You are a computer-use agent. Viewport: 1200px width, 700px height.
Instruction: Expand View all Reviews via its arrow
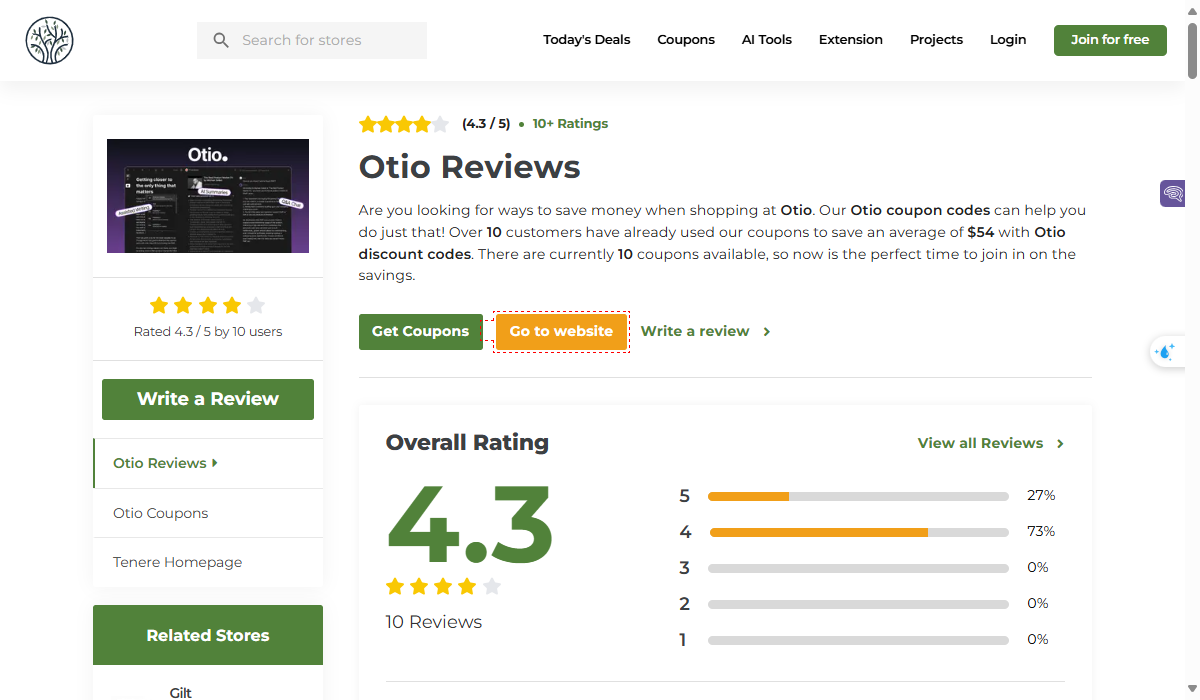click(x=1060, y=444)
